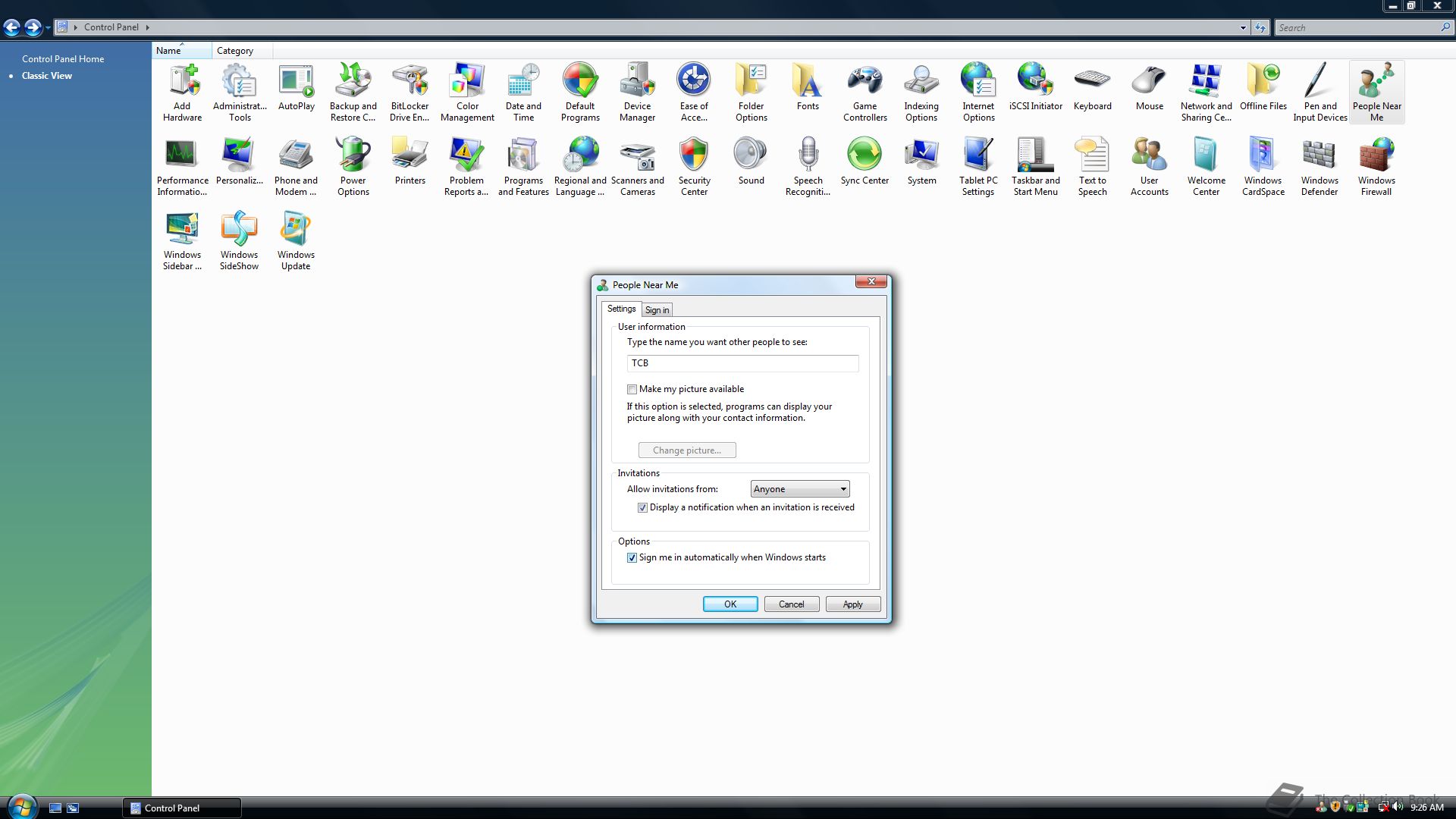Open Device Manager icon
The width and height of the screenshot is (1456, 819).
coord(637,92)
